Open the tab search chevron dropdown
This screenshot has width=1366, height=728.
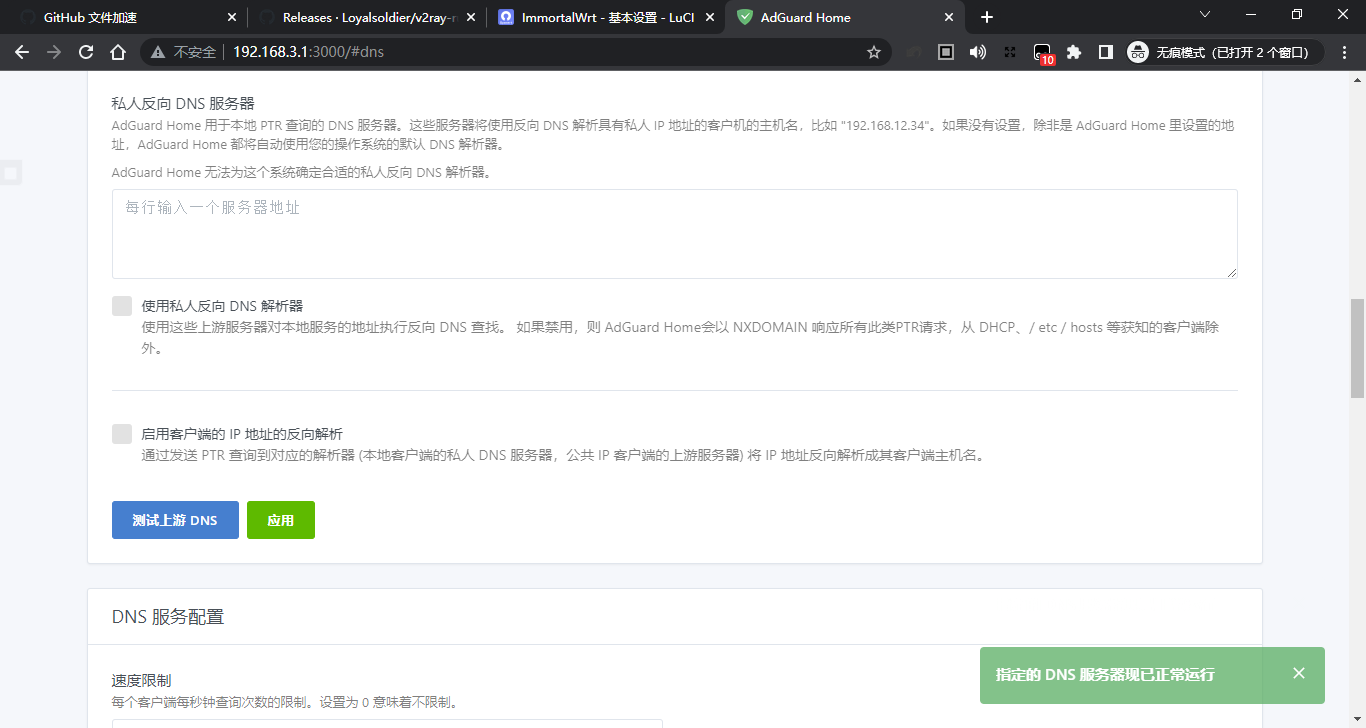[x=1205, y=15]
